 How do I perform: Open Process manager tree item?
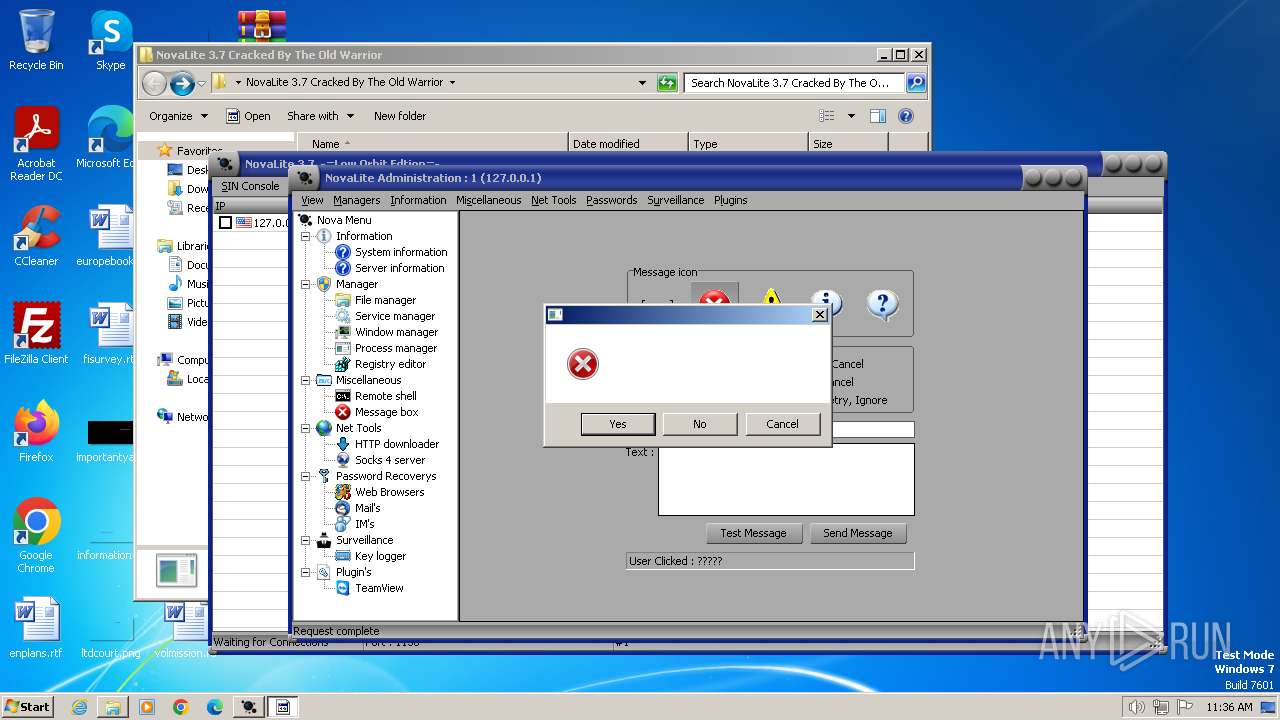point(395,348)
